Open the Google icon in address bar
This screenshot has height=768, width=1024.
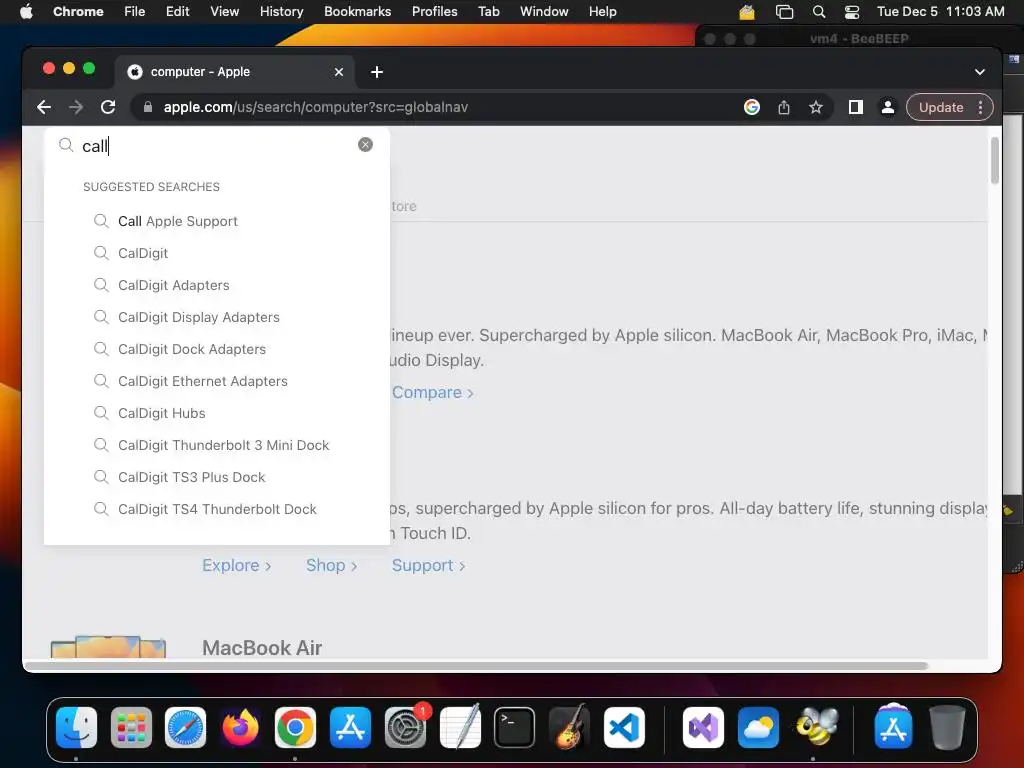(x=752, y=107)
